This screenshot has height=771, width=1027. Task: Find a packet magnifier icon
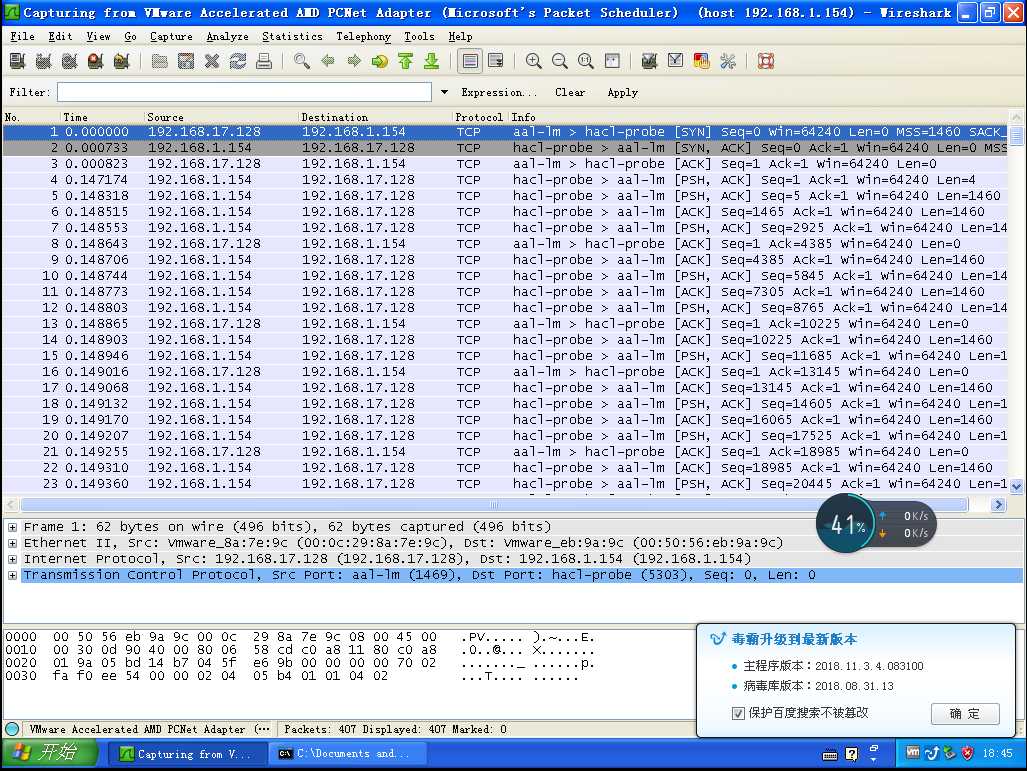[302, 62]
